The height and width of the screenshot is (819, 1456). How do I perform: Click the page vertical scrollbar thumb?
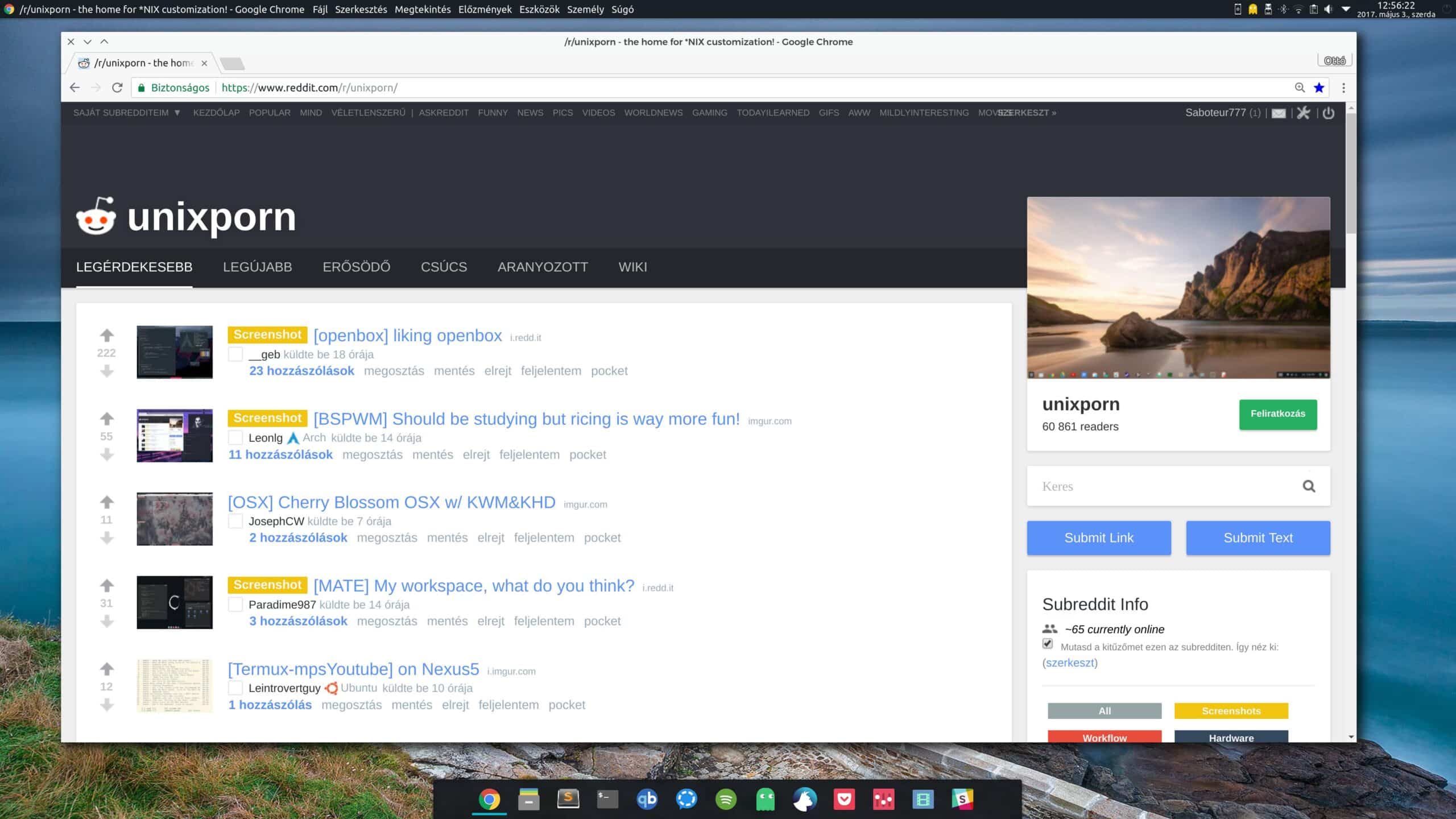pyautogui.click(x=1351, y=173)
